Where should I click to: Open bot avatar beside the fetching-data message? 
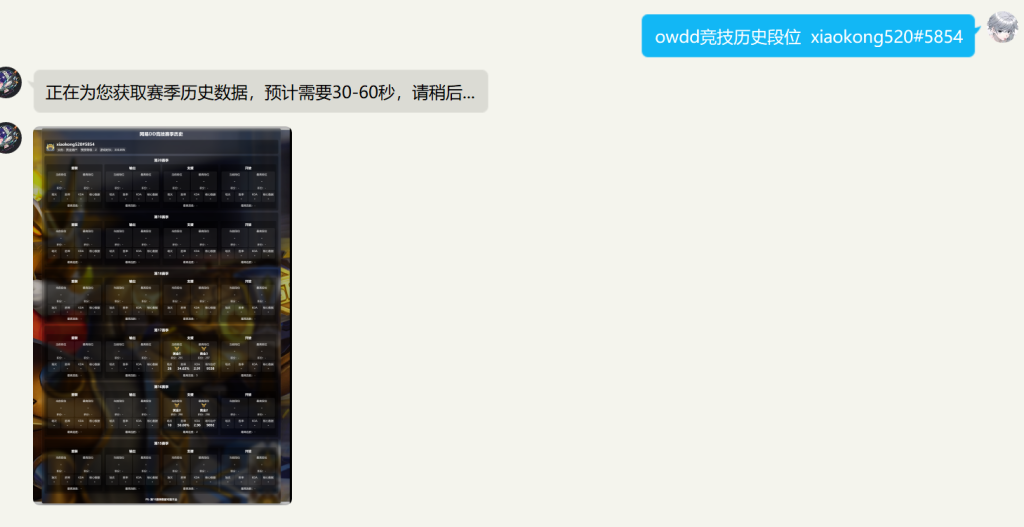pos(8,82)
